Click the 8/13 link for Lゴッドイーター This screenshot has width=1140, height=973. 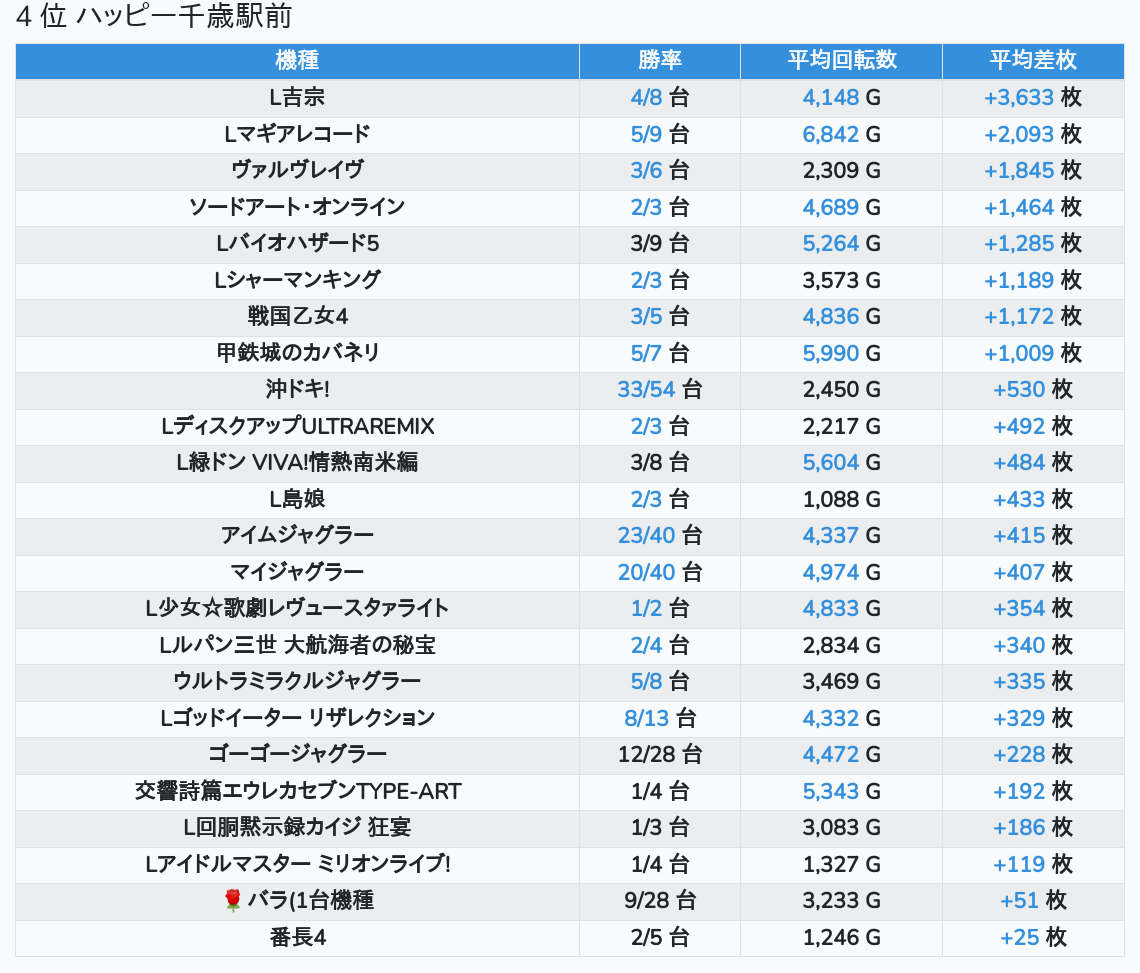pyautogui.click(x=646, y=718)
